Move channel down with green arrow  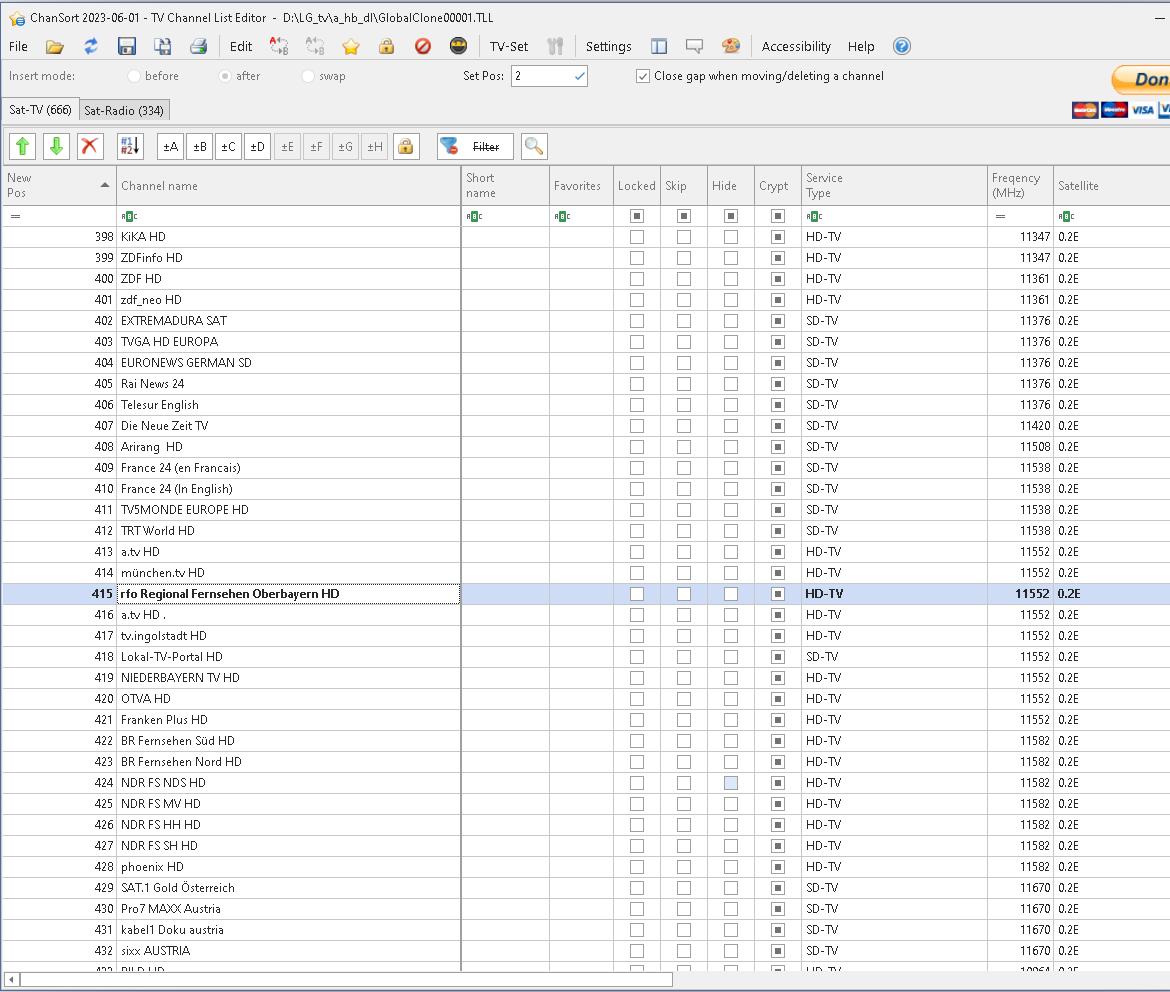(x=56, y=146)
